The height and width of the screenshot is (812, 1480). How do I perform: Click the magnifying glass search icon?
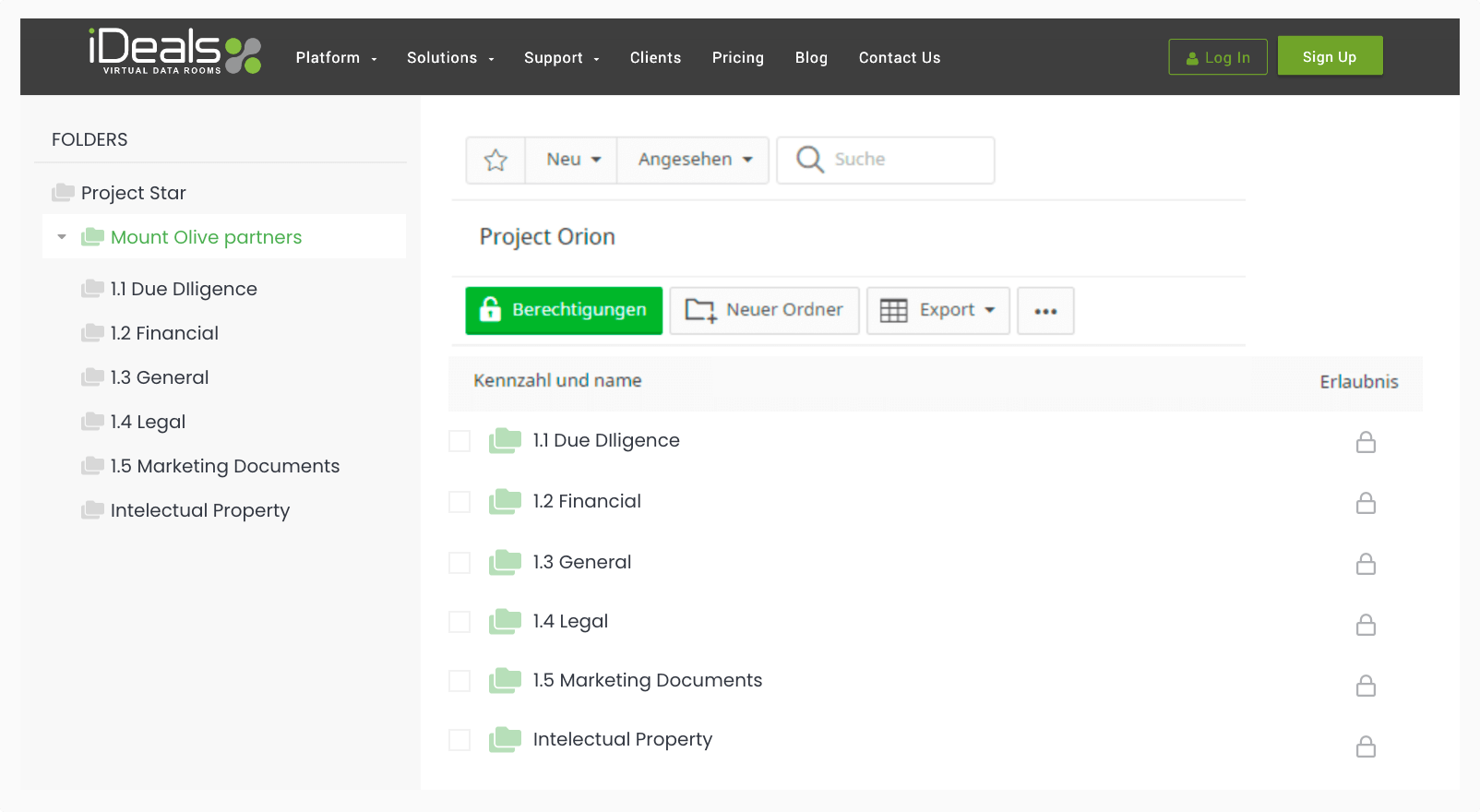[809, 160]
